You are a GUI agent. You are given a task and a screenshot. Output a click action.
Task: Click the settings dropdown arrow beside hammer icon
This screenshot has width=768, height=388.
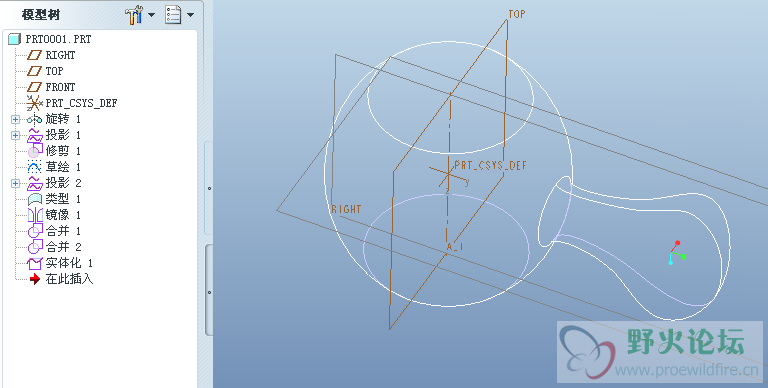coord(151,15)
